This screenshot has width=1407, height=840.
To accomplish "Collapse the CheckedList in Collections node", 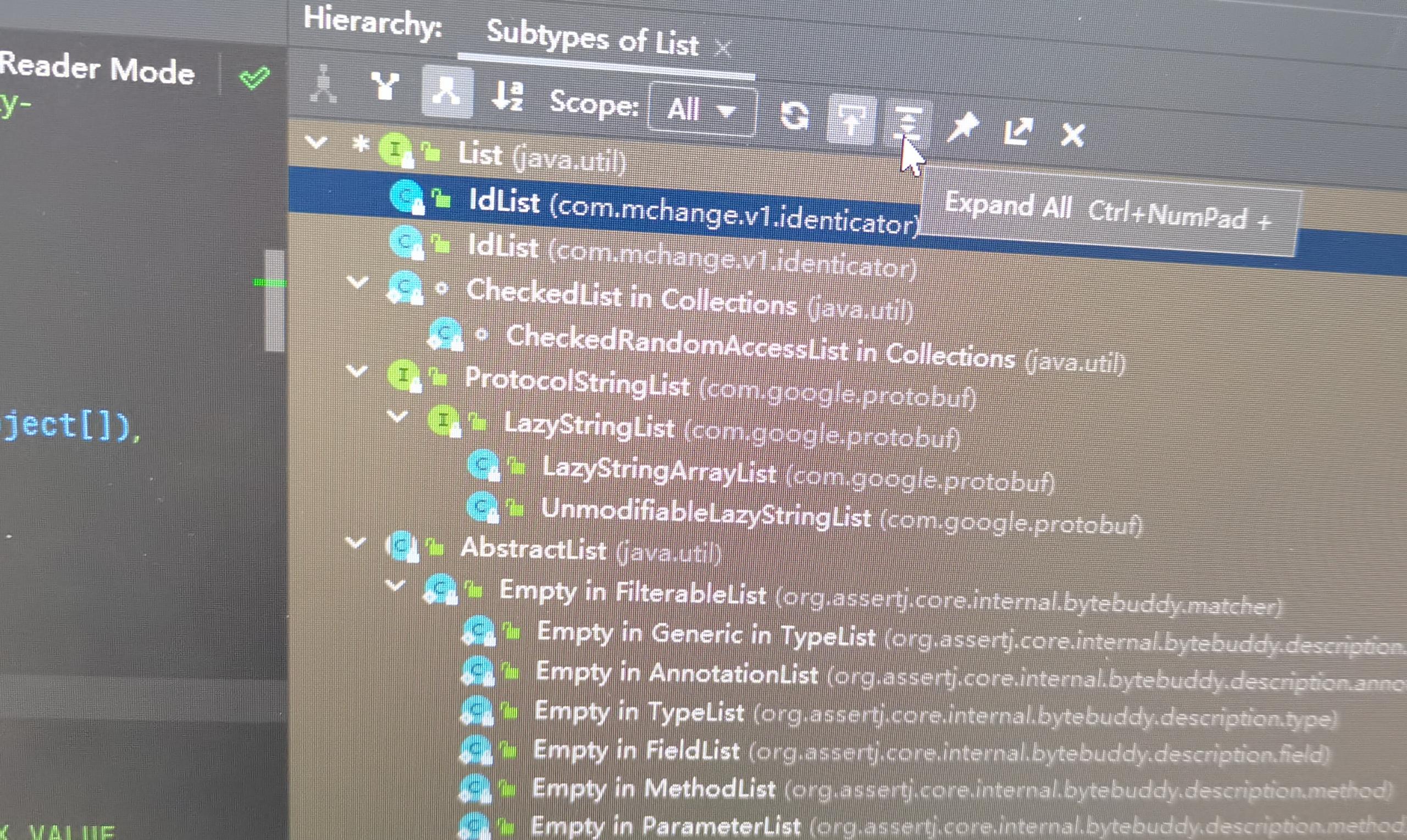I will [x=357, y=281].
